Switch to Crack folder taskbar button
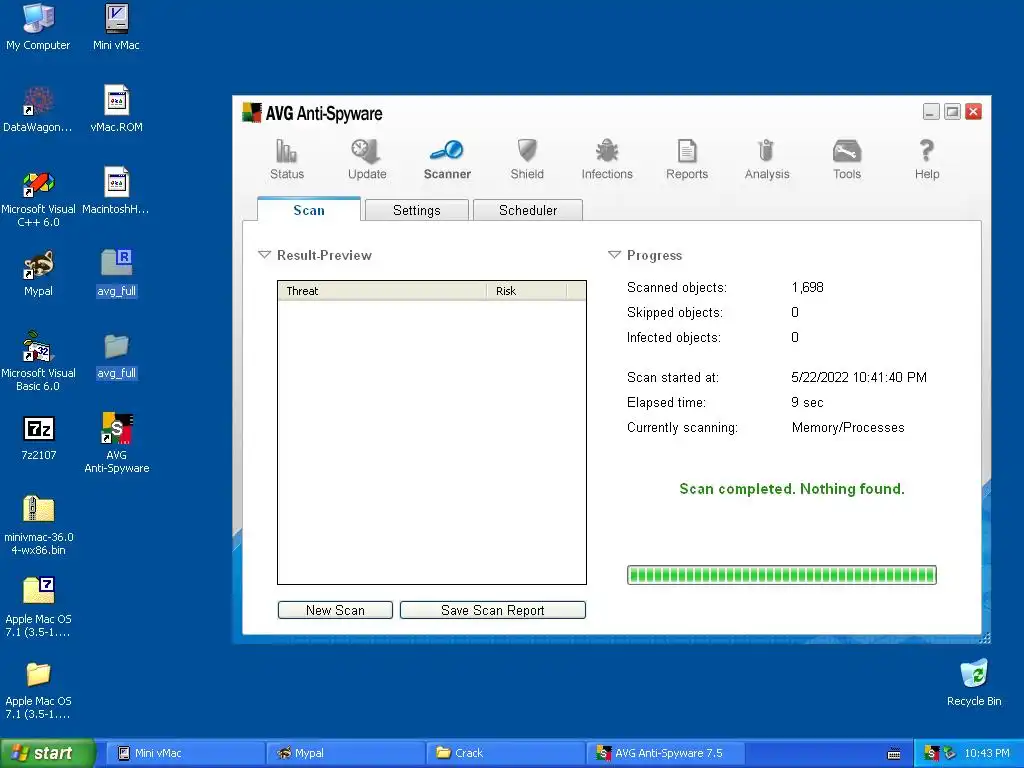 (506, 753)
